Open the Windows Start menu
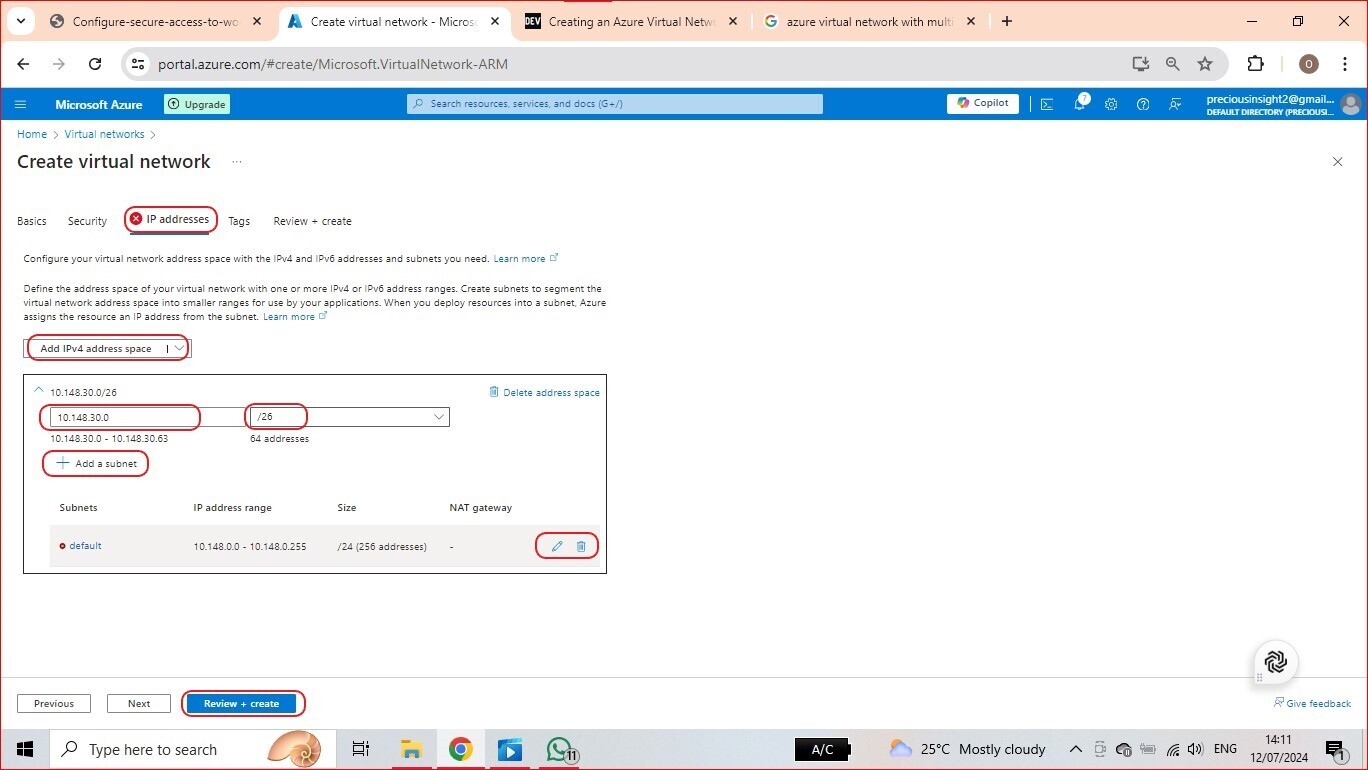This screenshot has width=1368, height=770. point(24,749)
